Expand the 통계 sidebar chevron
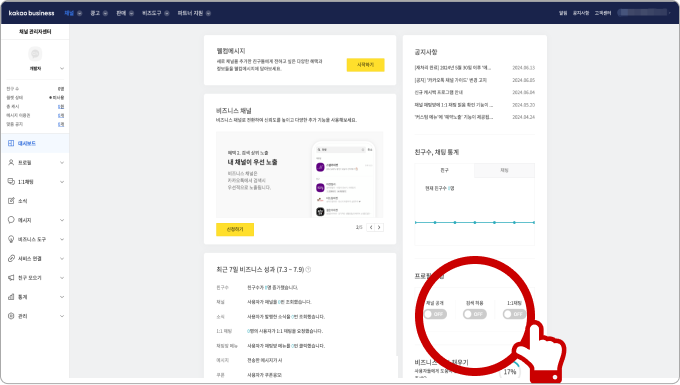 click(x=62, y=297)
